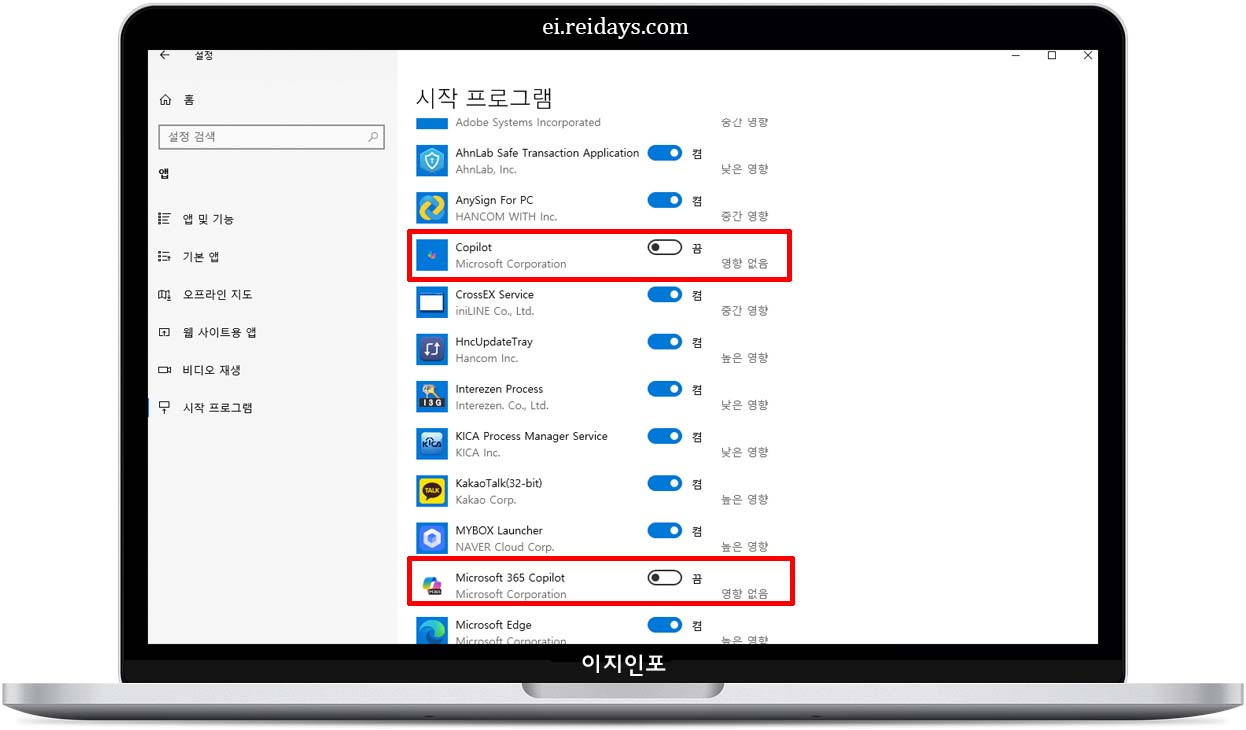Toggle off AnySign For PC startup
Viewport: 1246px width, 730px height.
pos(664,200)
